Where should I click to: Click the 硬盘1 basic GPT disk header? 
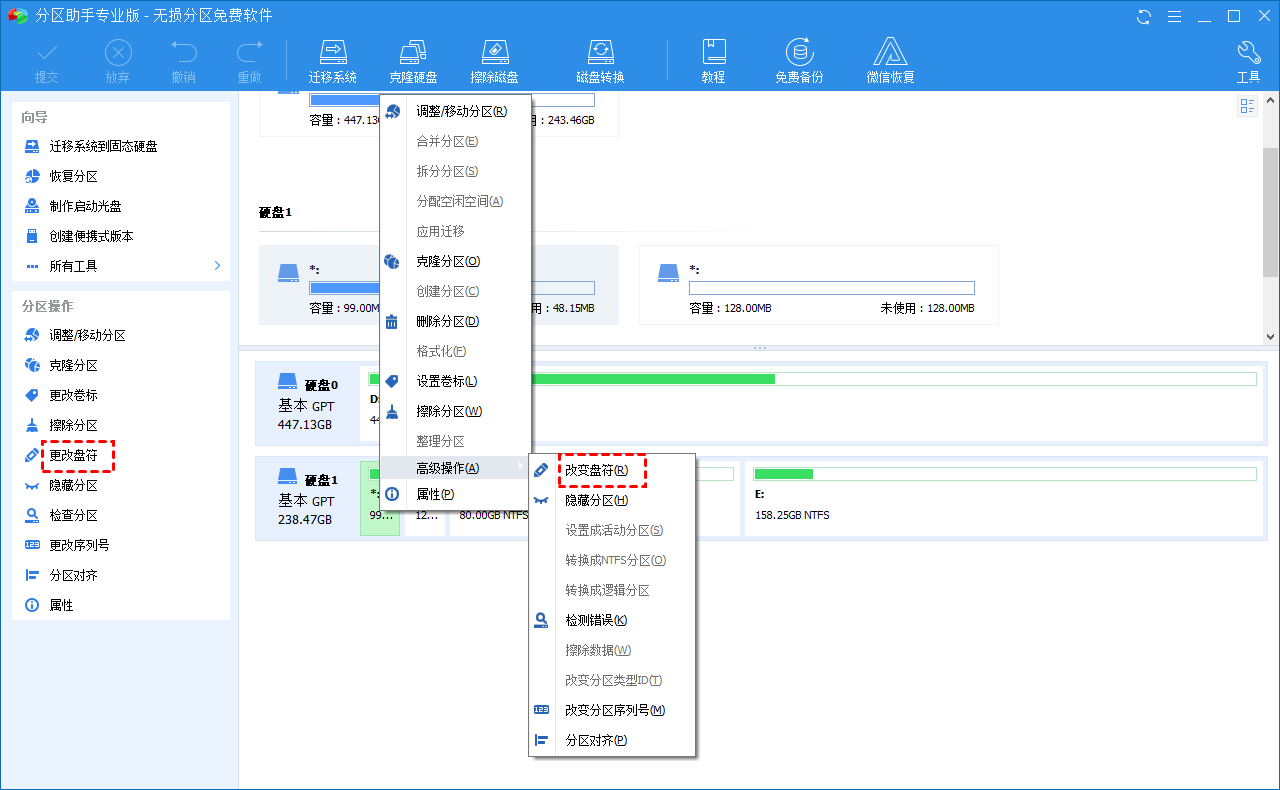(308, 498)
